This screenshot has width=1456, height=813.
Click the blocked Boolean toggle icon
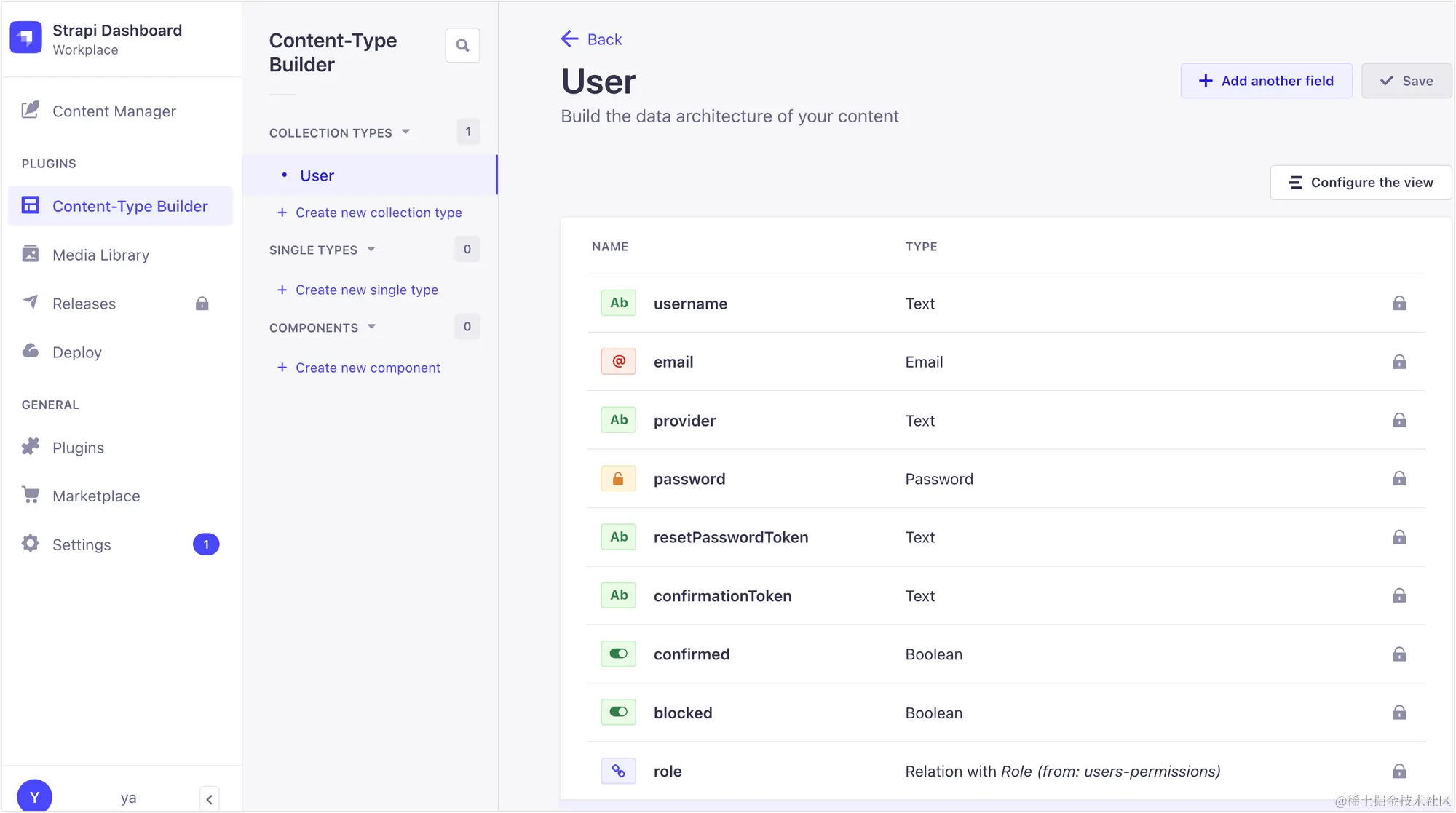click(618, 713)
